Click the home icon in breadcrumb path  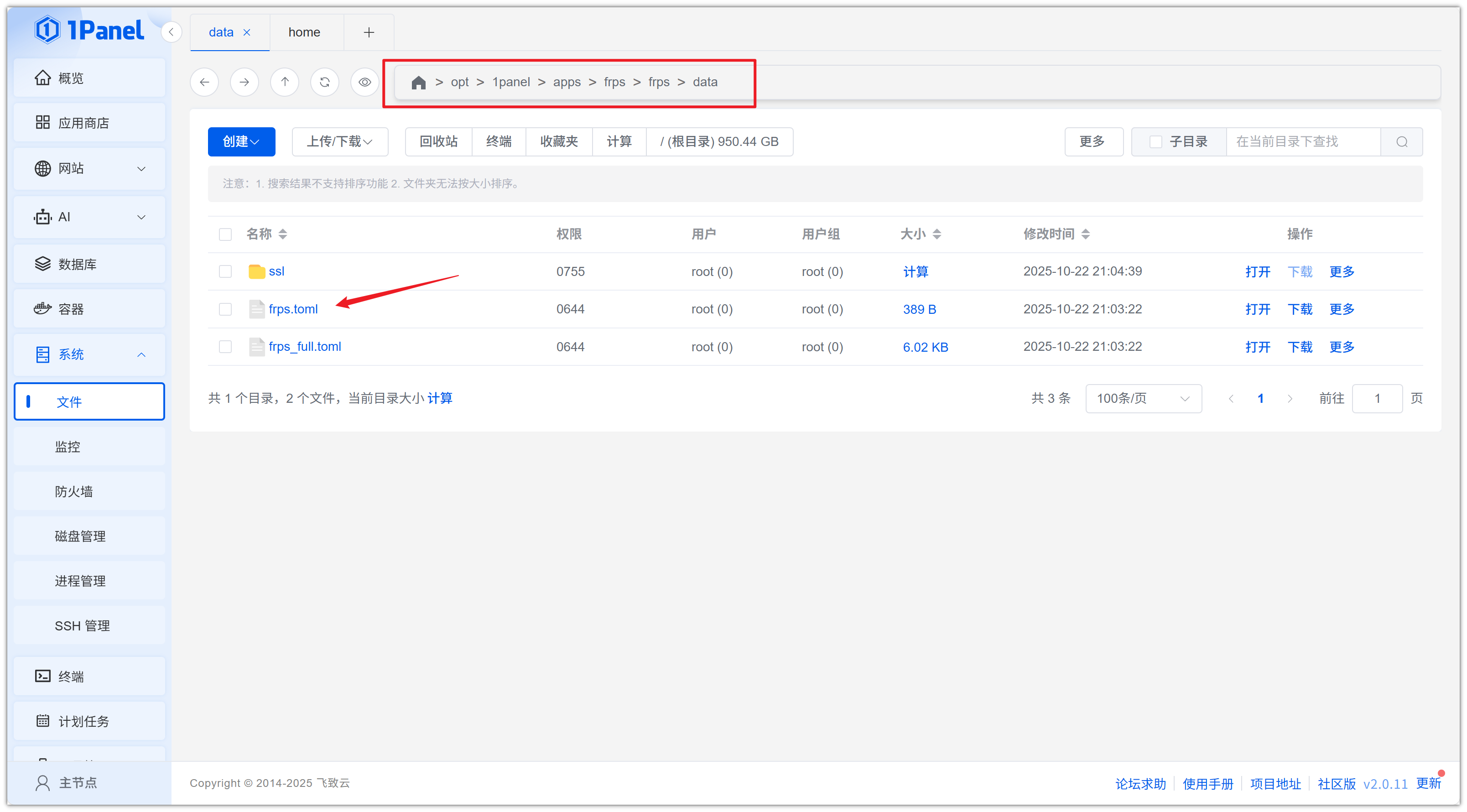[x=419, y=83]
